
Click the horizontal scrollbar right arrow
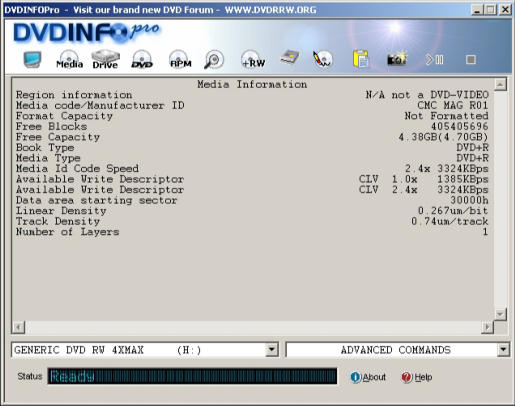(487, 327)
